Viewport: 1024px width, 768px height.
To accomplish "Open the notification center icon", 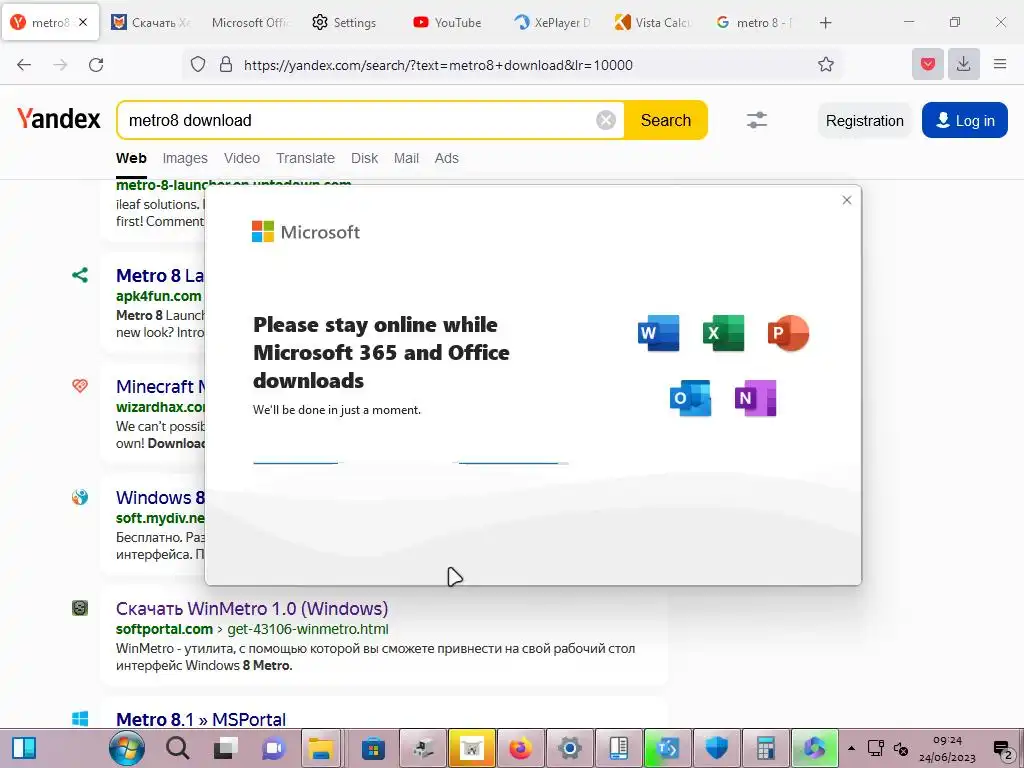I will coord(1002,748).
